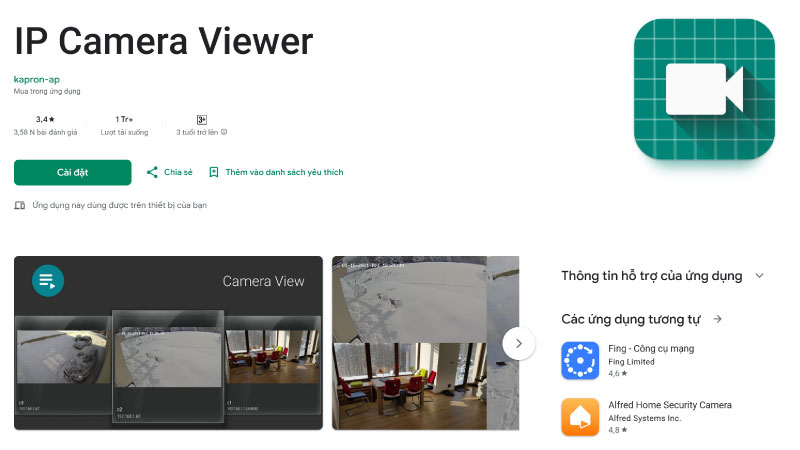Add to wishlist via Thêm vào danh sách yêu thích
The width and height of the screenshot is (800, 450).
284,172
